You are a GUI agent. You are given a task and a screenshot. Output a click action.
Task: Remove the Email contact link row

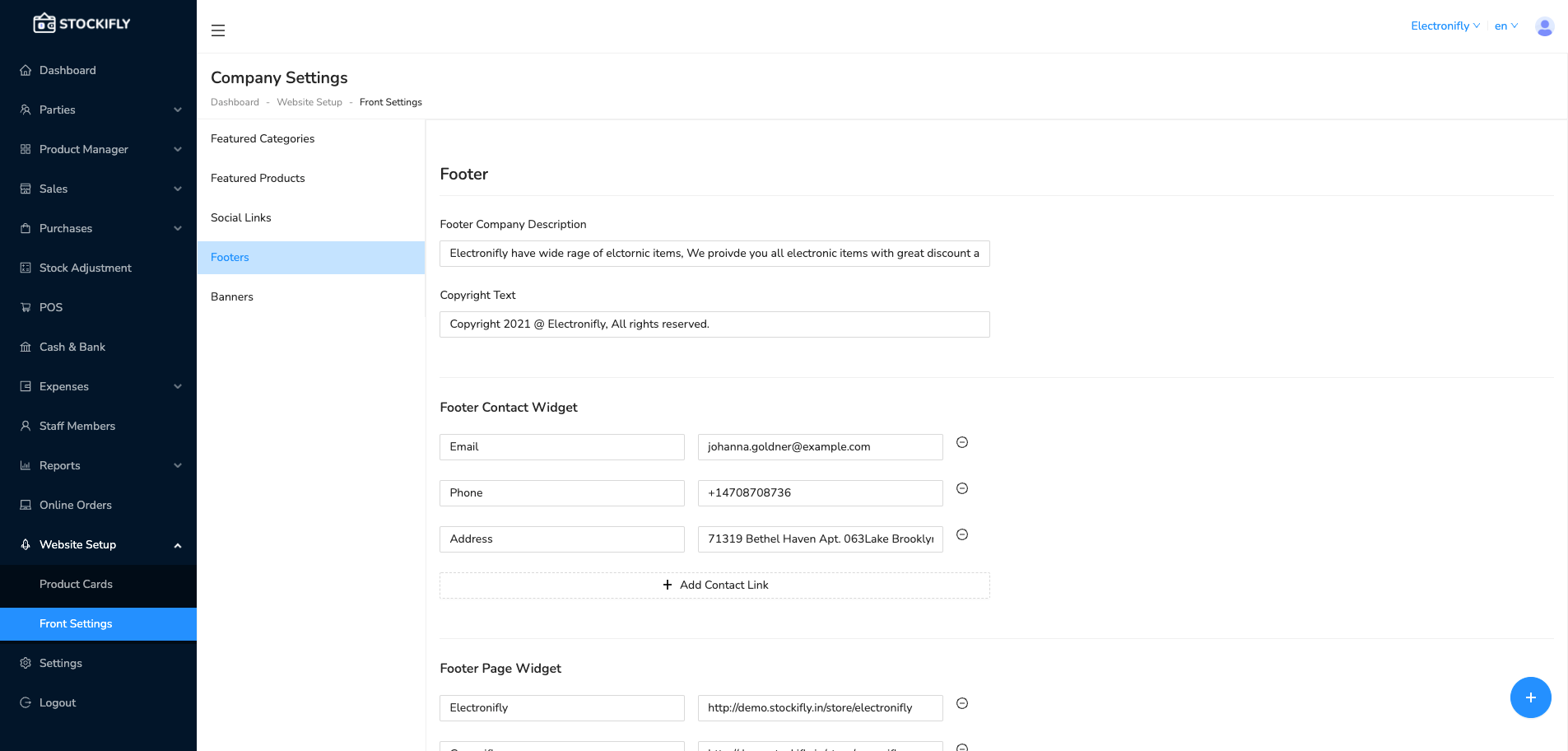click(961, 442)
